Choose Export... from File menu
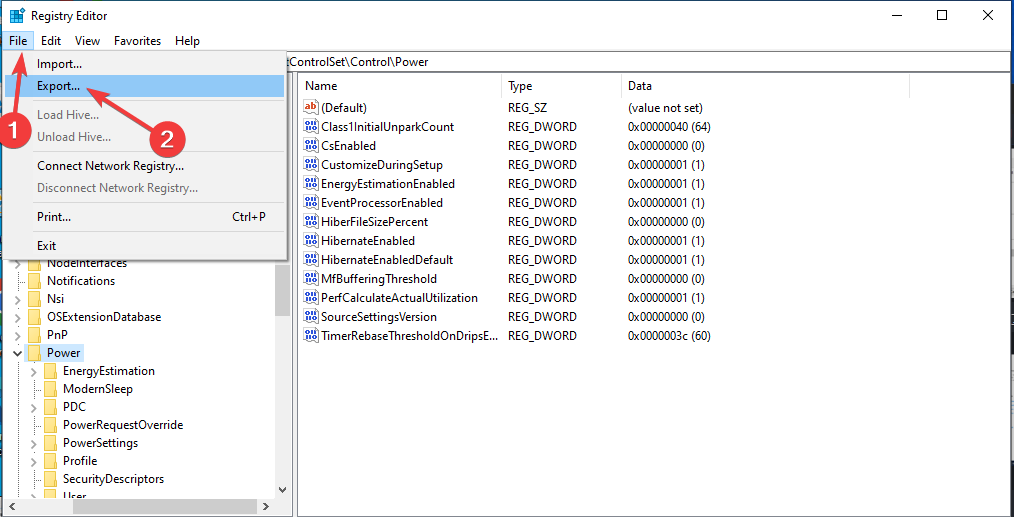The image size is (1014, 517). (144, 86)
